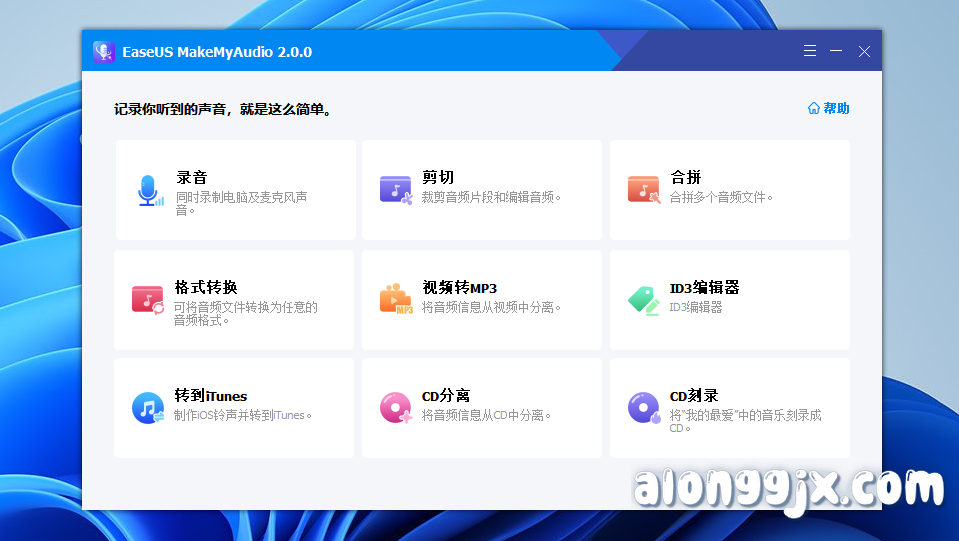Click description 同时录制电脑及麦克风声音
The height and width of the screenshot is (541, 959).
tap(242, 204)
